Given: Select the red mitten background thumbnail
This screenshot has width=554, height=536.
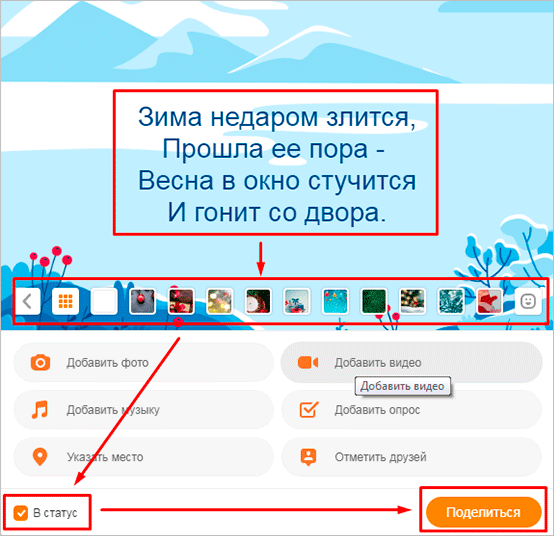Looking at the screenshot, I should pyautogui.click(x=489, y=301).
